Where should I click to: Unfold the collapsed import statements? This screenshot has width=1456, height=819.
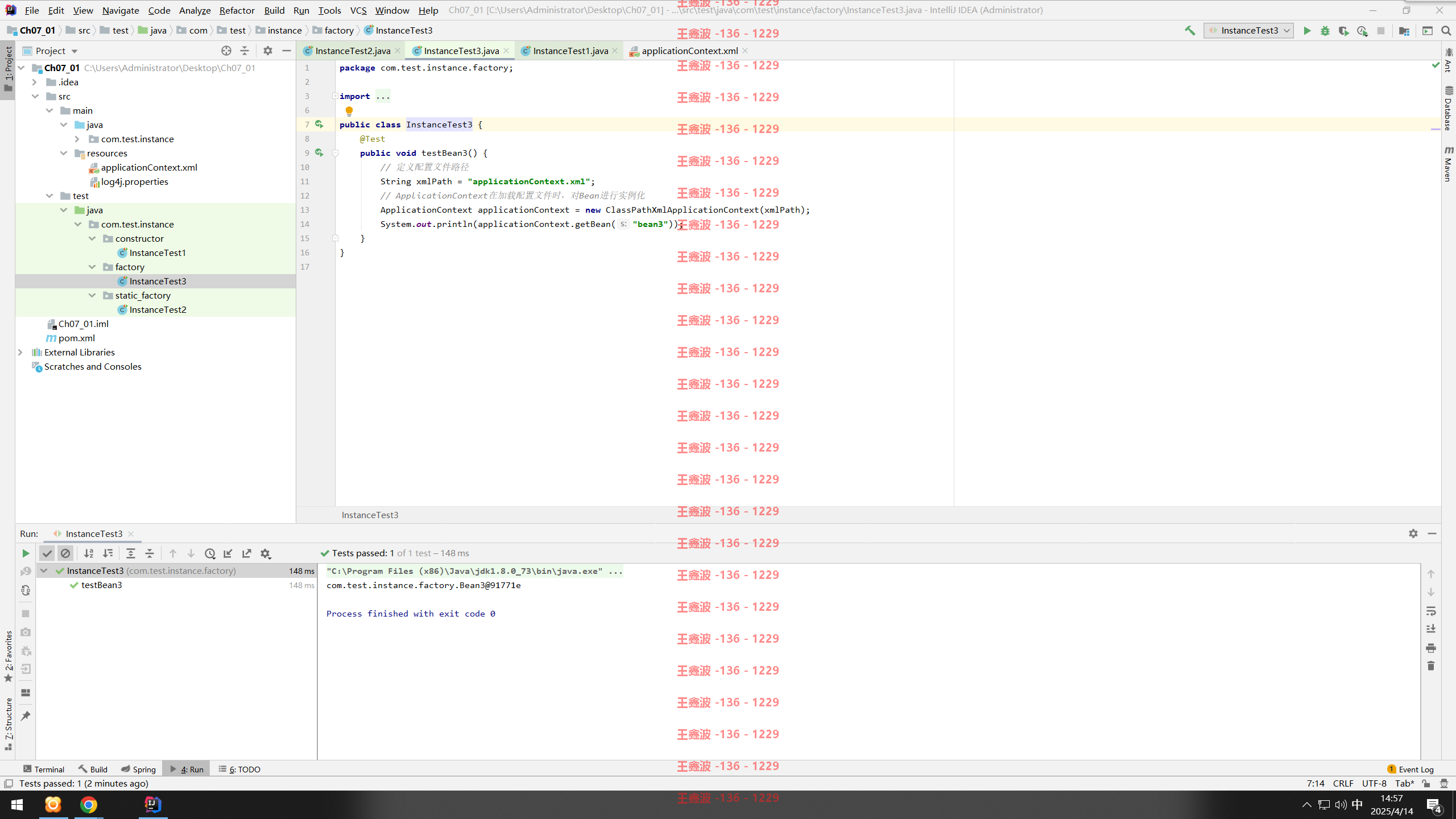335,96
